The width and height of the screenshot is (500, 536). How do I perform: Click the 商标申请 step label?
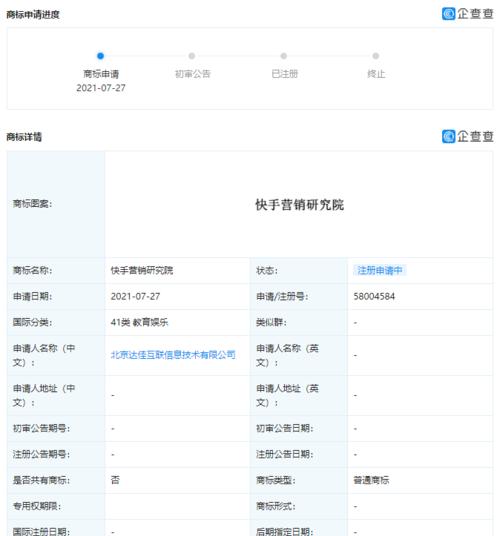(x=101, y=74)
